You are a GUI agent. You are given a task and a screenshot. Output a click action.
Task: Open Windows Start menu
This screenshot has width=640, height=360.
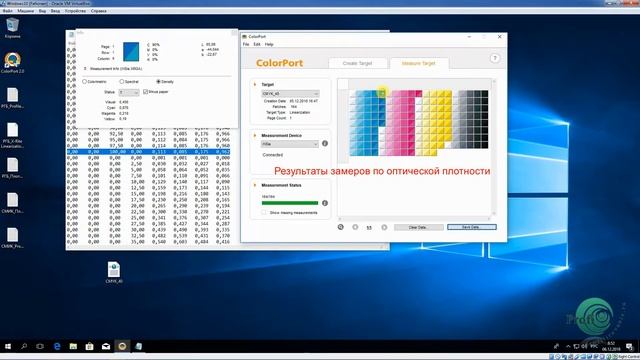click(x=8, y=346)
